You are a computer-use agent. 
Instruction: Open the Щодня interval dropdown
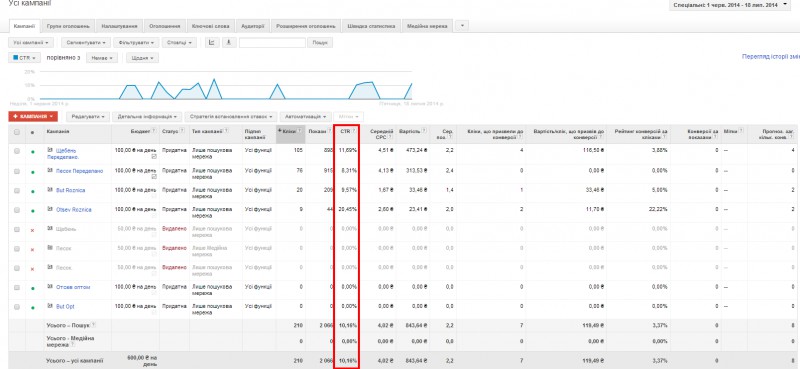(x=142, y=58)
